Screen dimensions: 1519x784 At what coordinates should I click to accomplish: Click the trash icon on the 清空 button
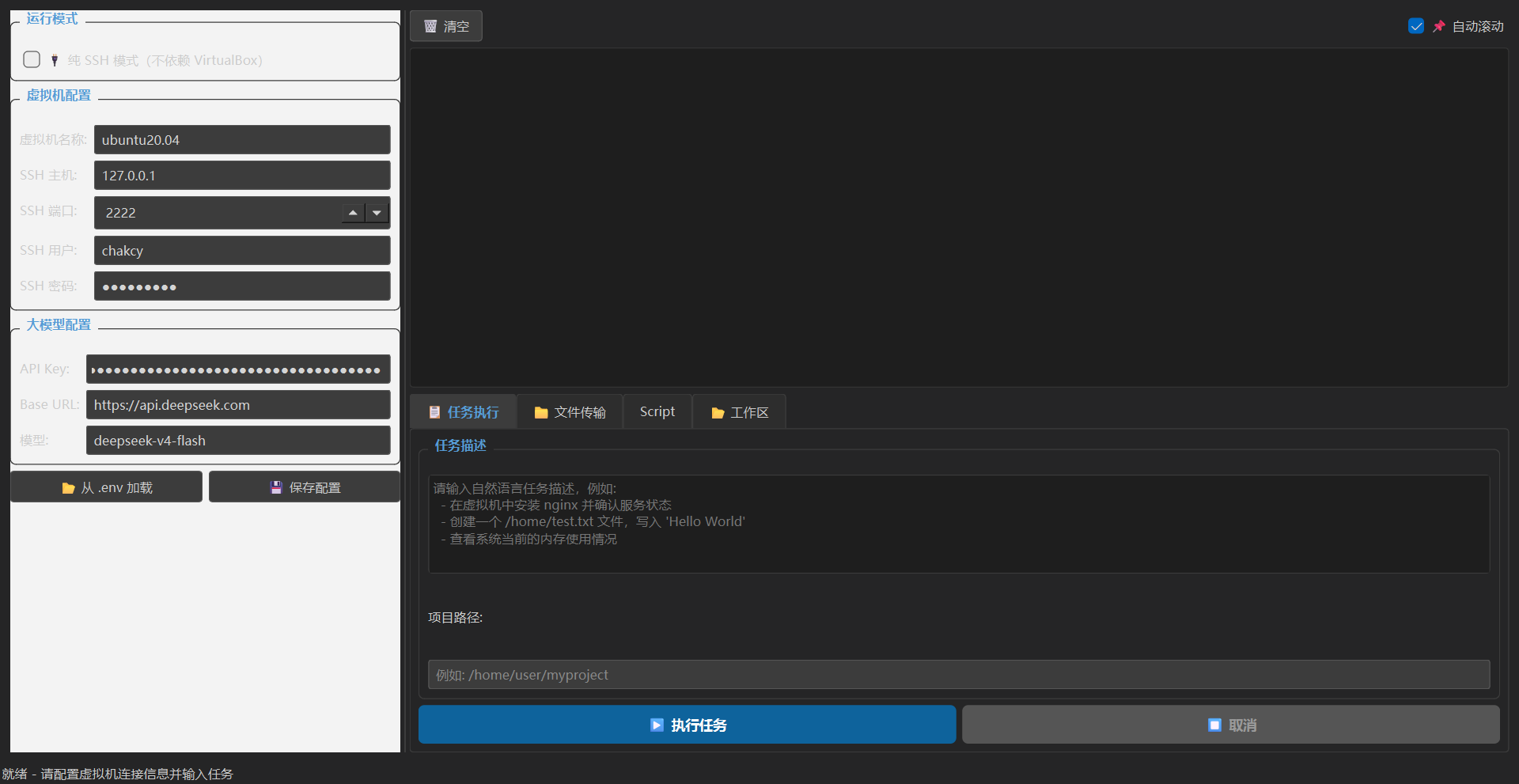pos(430,26)
